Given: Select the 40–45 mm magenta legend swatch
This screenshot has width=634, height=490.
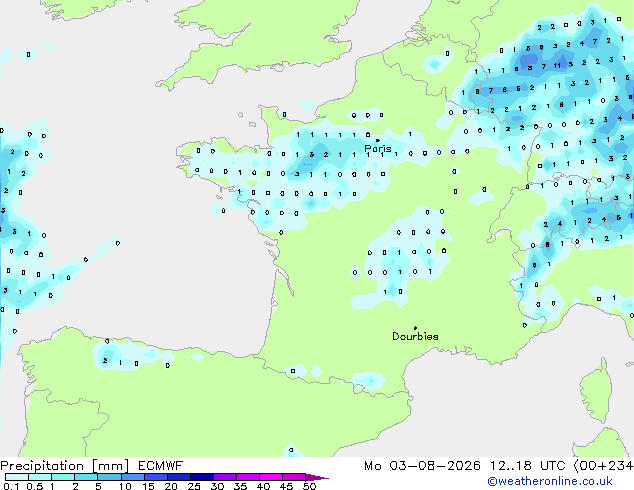Looking at the screenshot, I should (271, 477).
